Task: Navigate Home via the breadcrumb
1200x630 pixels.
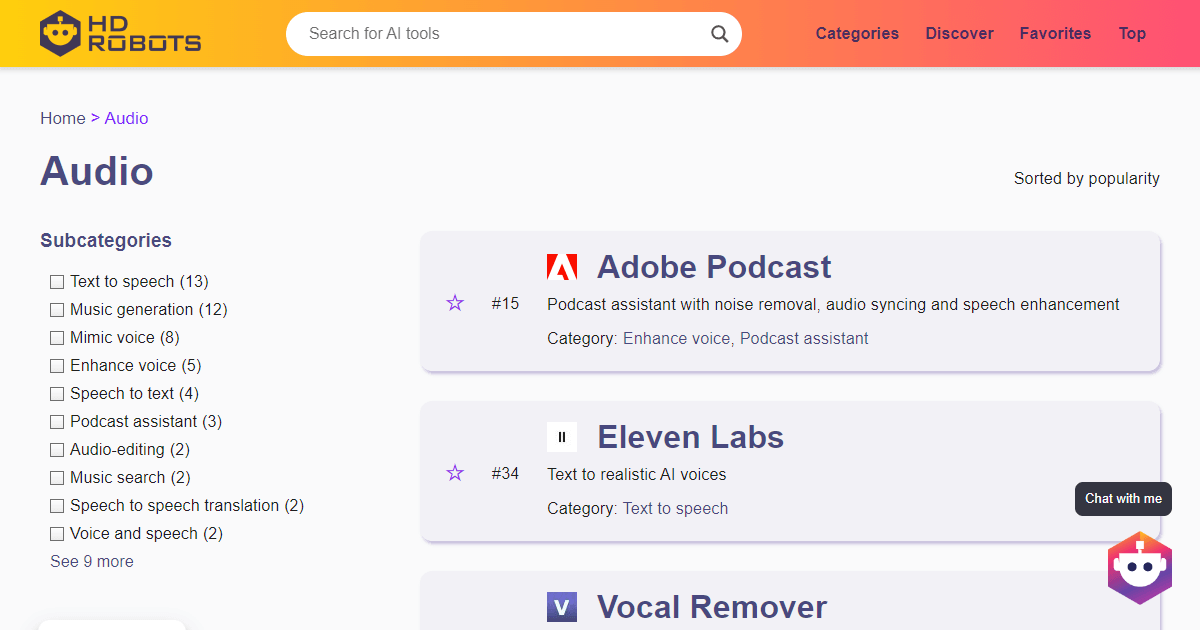Action: tap(62, 118)
